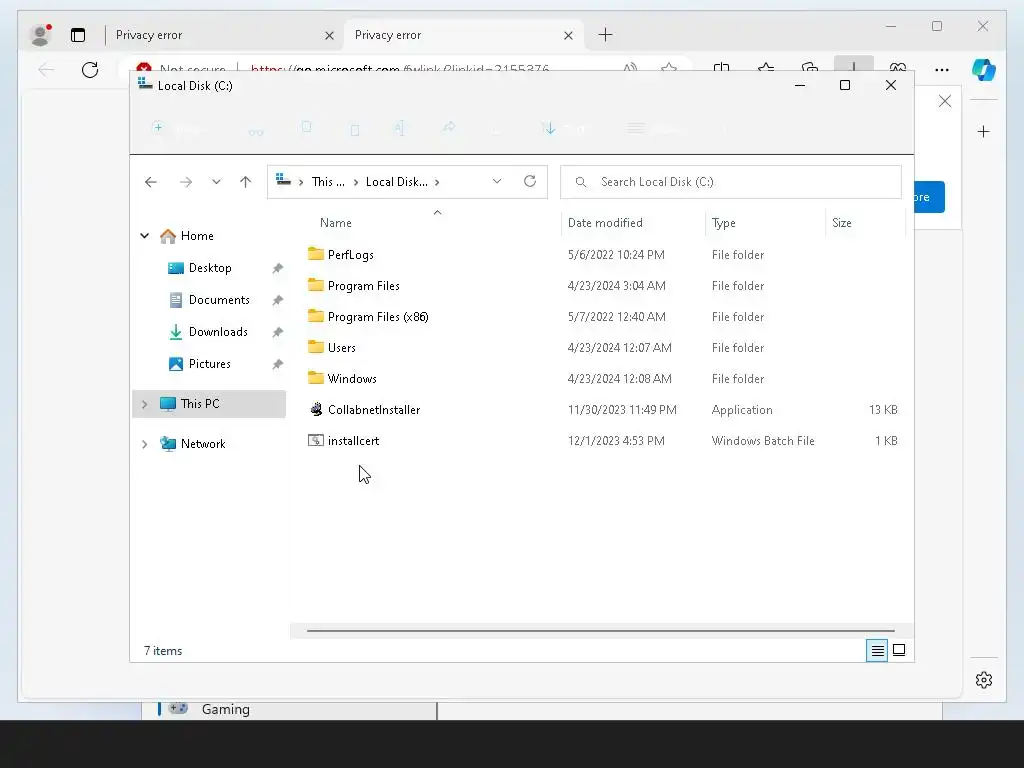
Task: Expand the Network tree node
Action: (x=144, y=444)
